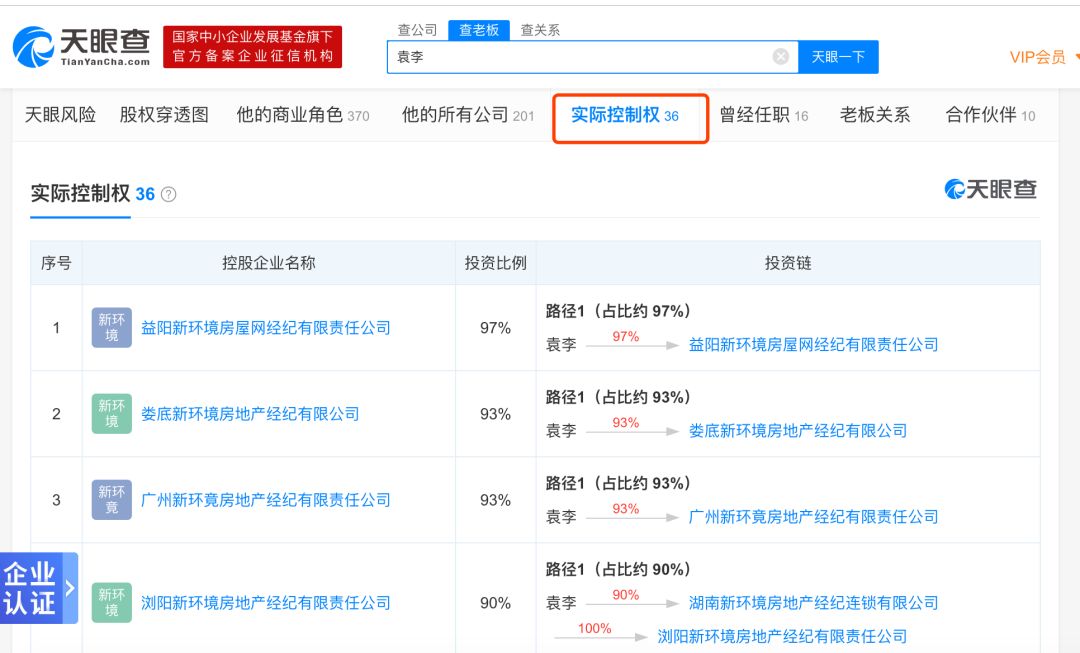Open 浏阳新环境房地产经纪有限责任公司 in the company name column
Image resolution: width=1080 pixels, height=653 pixels.
coord(266,603)
